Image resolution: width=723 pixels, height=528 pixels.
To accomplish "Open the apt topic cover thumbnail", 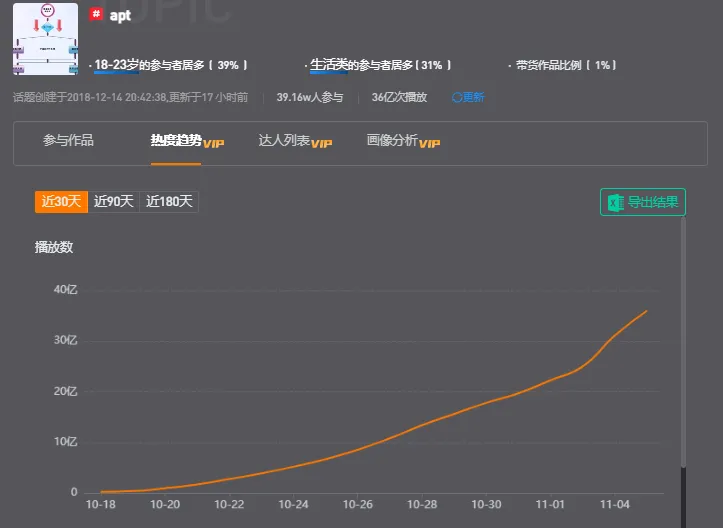I will point(45,41).
